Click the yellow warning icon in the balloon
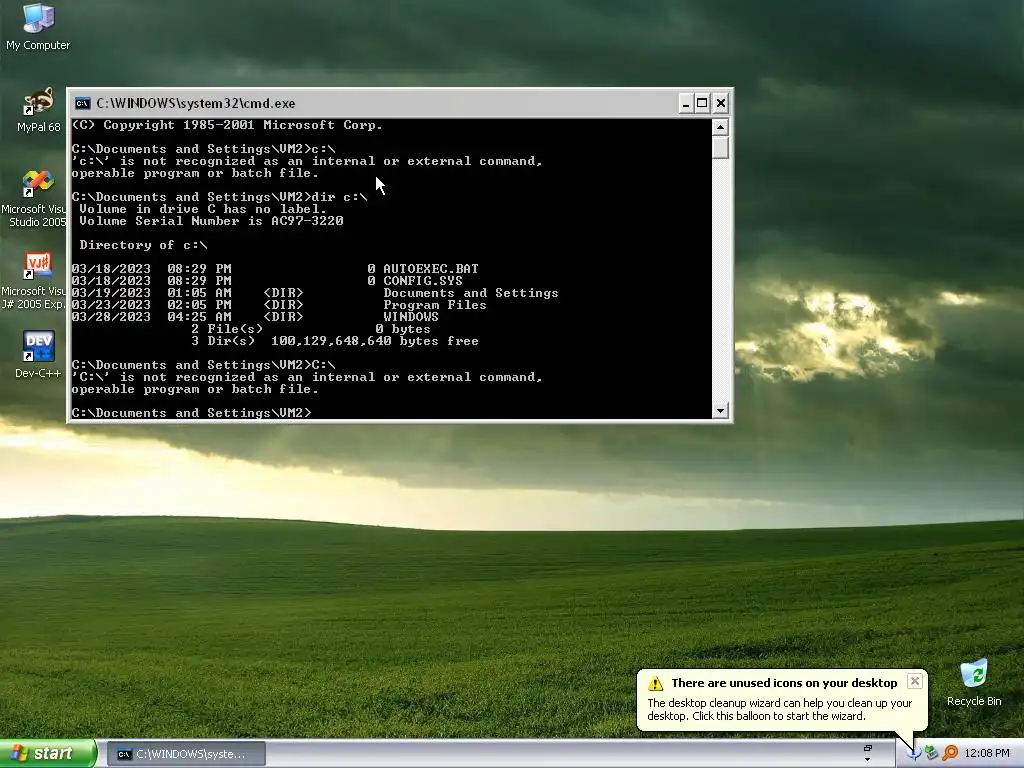This screenshot has height=768, width=1024. point(655,683)
